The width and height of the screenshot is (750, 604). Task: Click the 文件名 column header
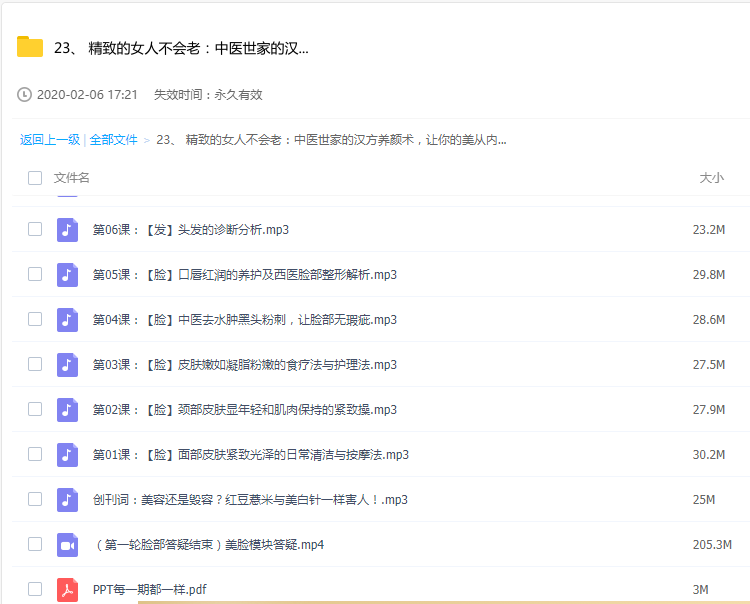pos(71,178)
